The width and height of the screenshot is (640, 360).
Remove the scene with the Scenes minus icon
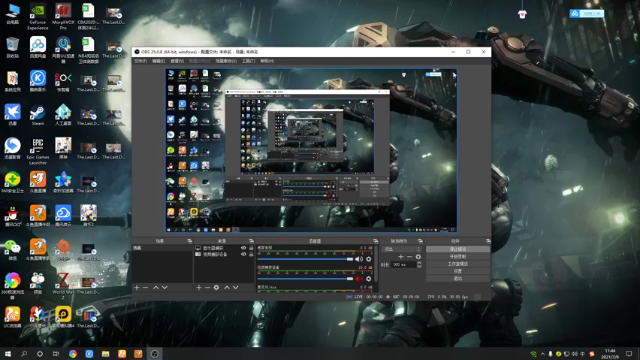[x=145, y=288]
